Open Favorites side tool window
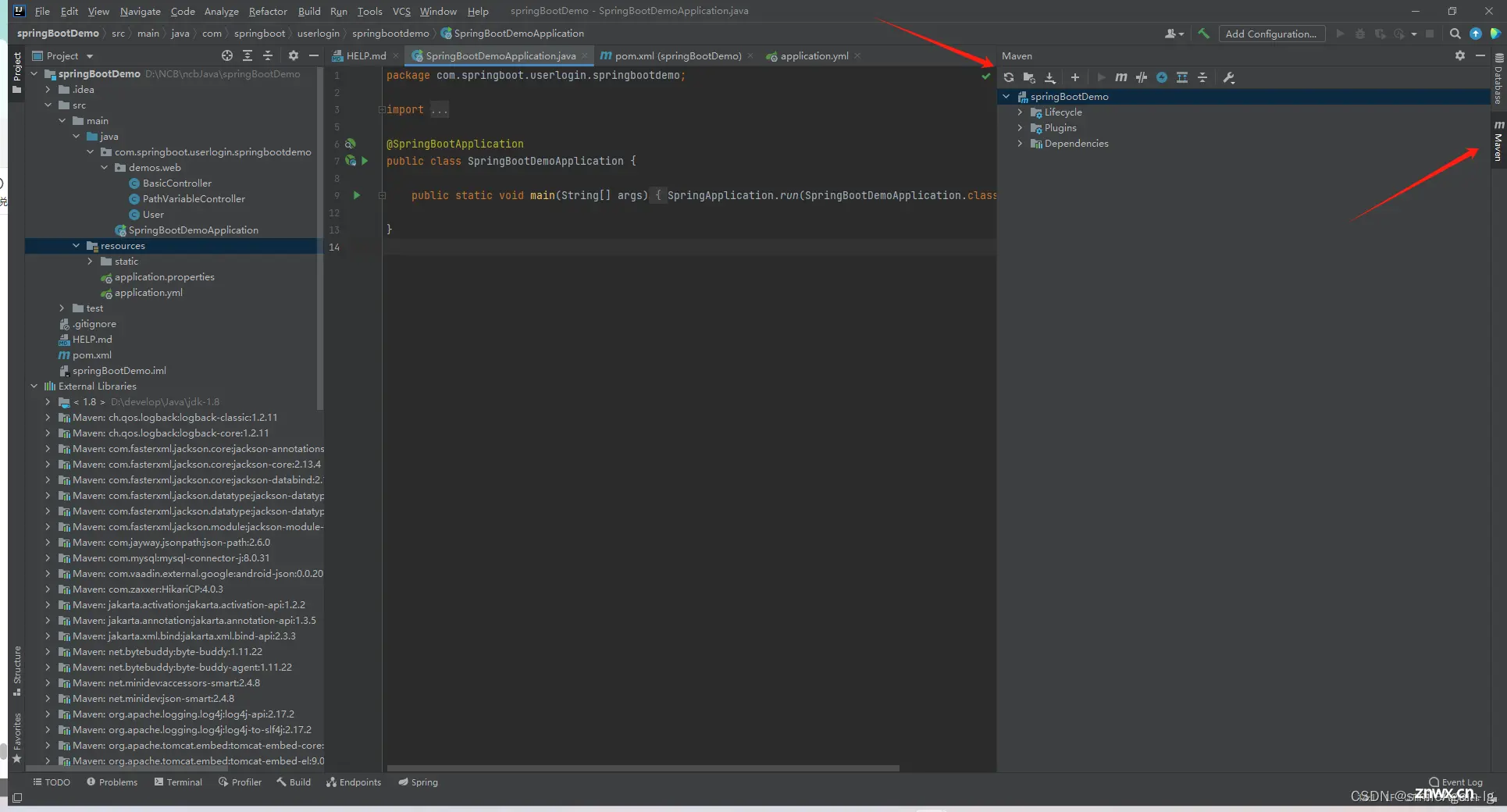The width and height of the screenshot is (1507, 812). tap(16, 737)
